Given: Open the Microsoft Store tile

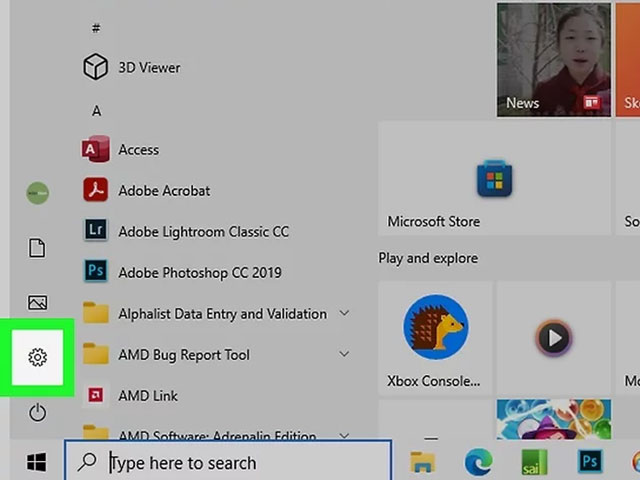Looking at the screenshot, I should pos(494,178).
